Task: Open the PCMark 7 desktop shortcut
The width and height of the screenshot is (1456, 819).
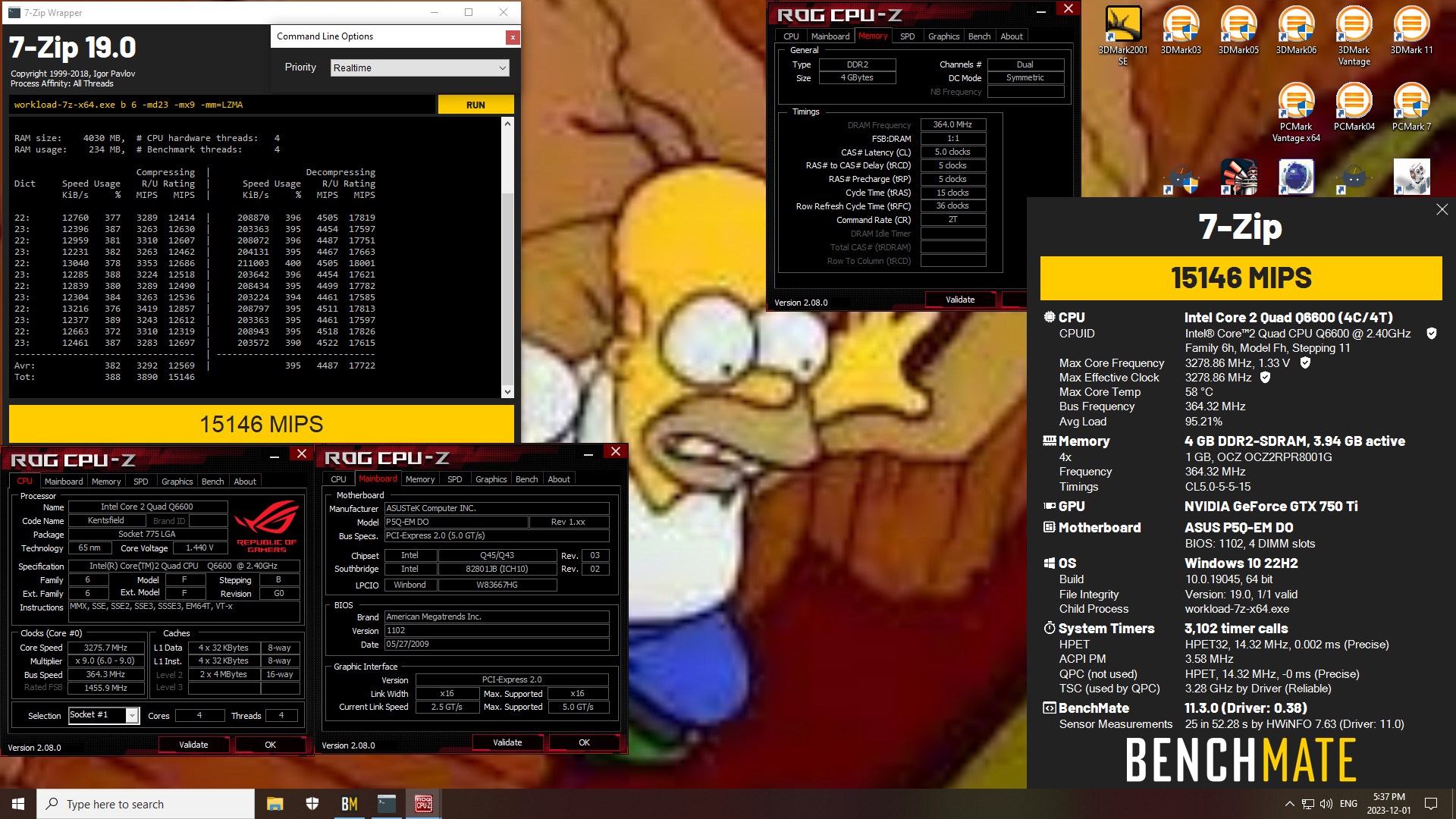Action: click(1411, 107)
